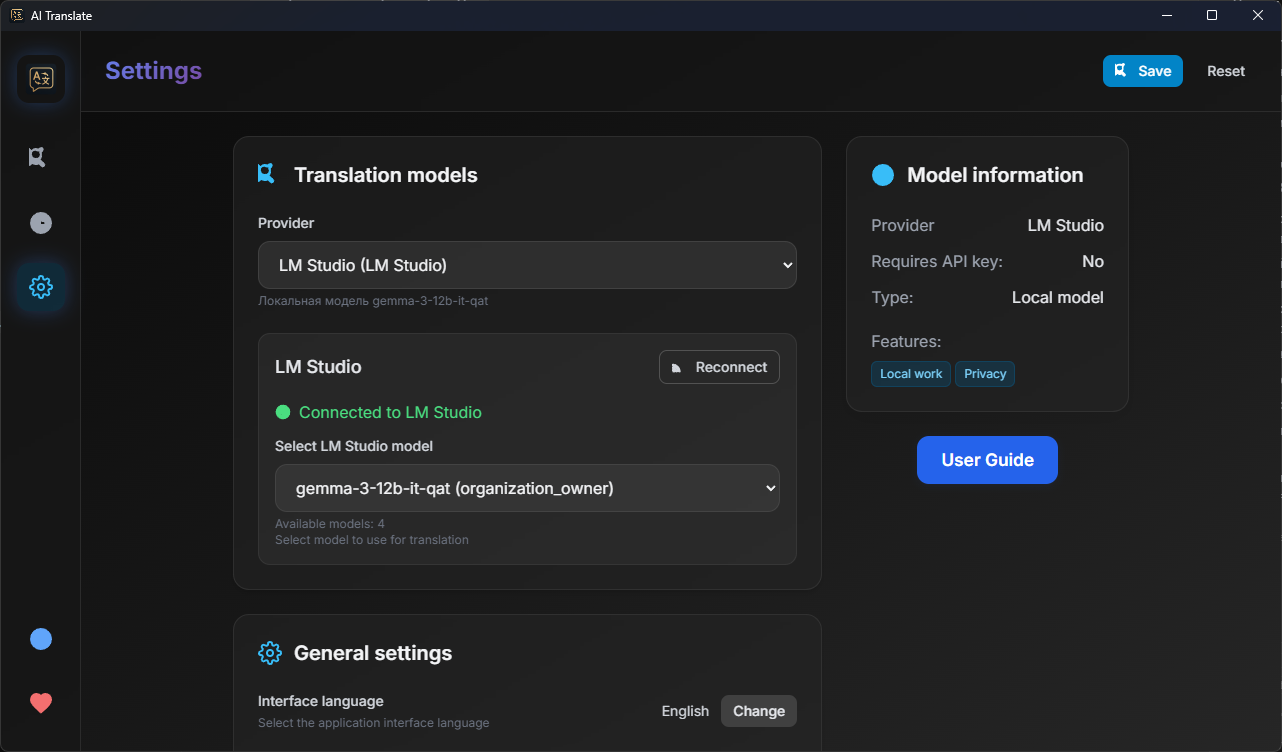Click the blue circle icon in sidebar

coord(41,639)
